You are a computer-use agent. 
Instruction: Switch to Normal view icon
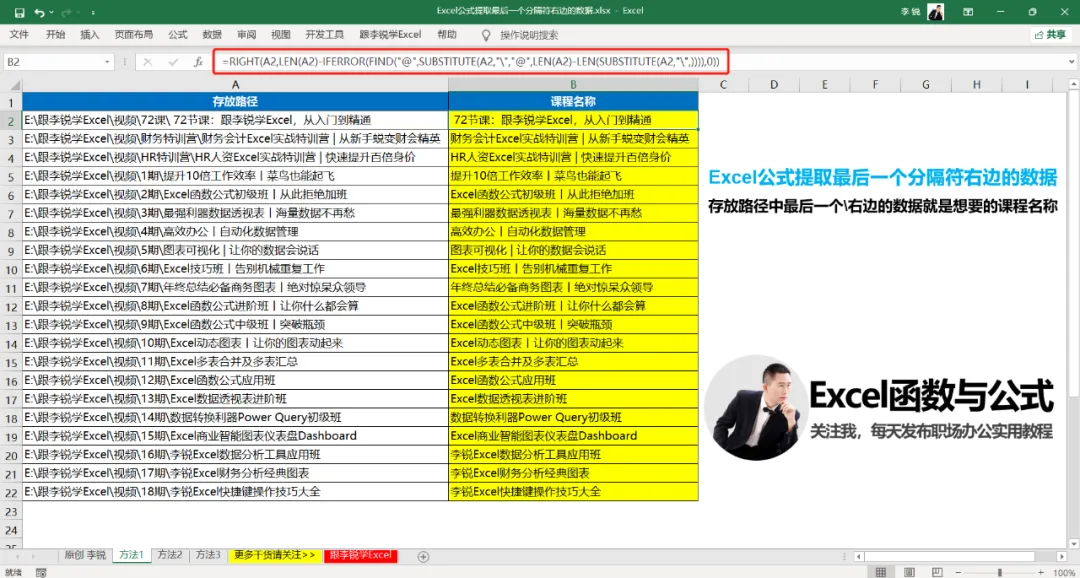(881, 572)
